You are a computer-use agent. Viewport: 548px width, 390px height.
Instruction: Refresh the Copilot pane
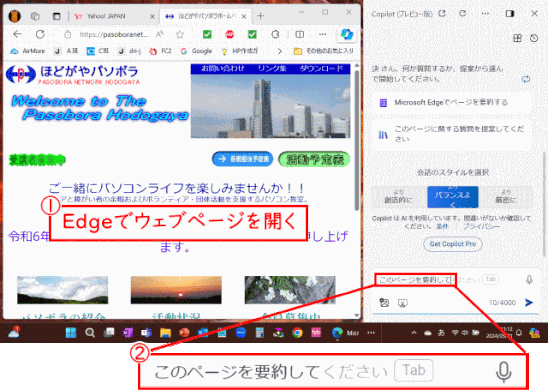463,13
